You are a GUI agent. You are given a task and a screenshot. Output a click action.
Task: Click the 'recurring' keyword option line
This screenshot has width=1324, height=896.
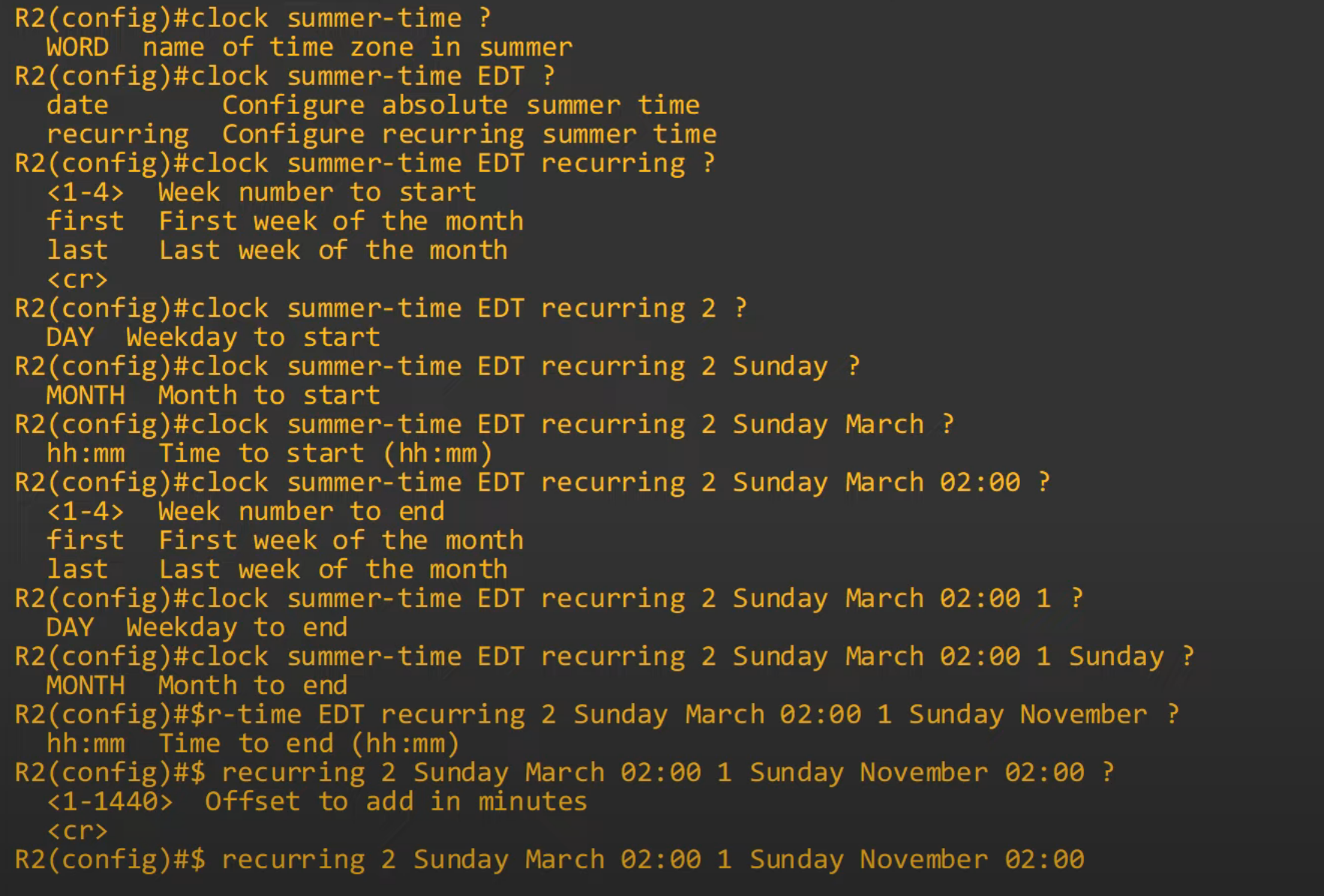coord(381,134)
